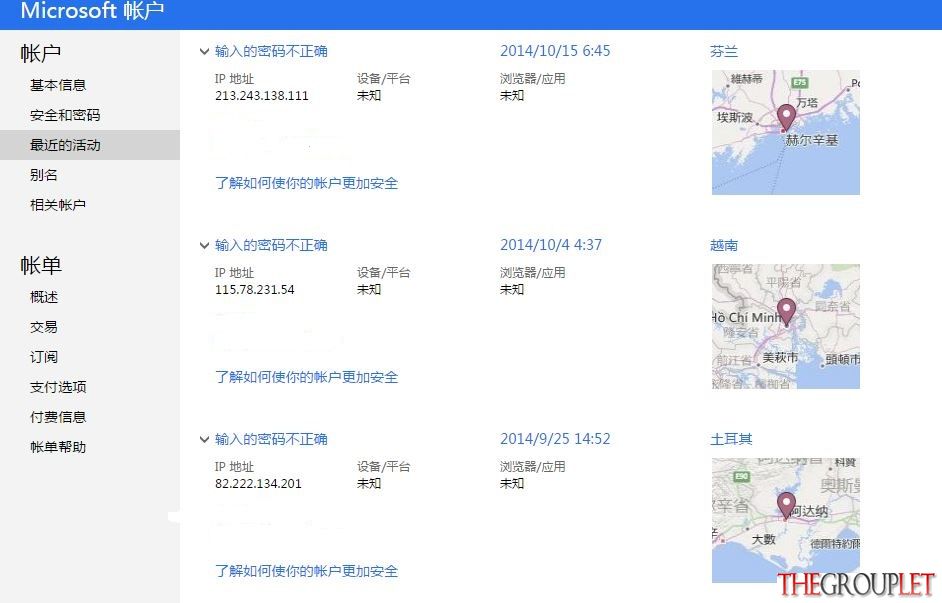
Task: Click 输入的密码不正确 link for Vietnam entry
Action: coord(271,246)
